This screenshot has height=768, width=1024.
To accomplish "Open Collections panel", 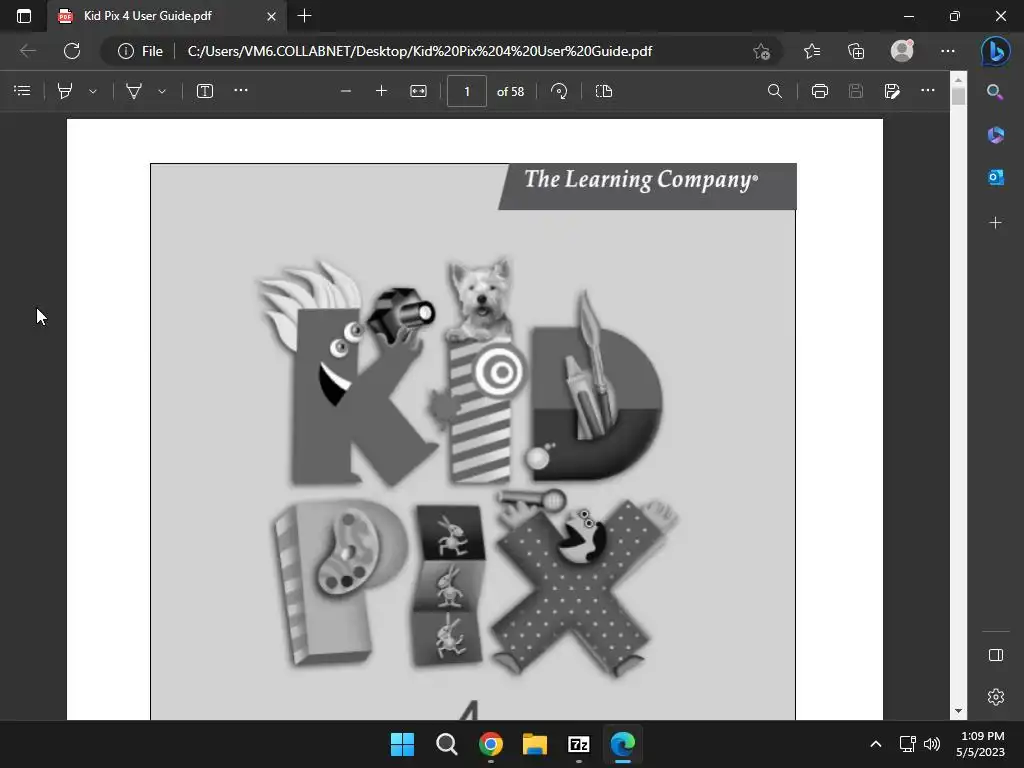I will [856, 51].
